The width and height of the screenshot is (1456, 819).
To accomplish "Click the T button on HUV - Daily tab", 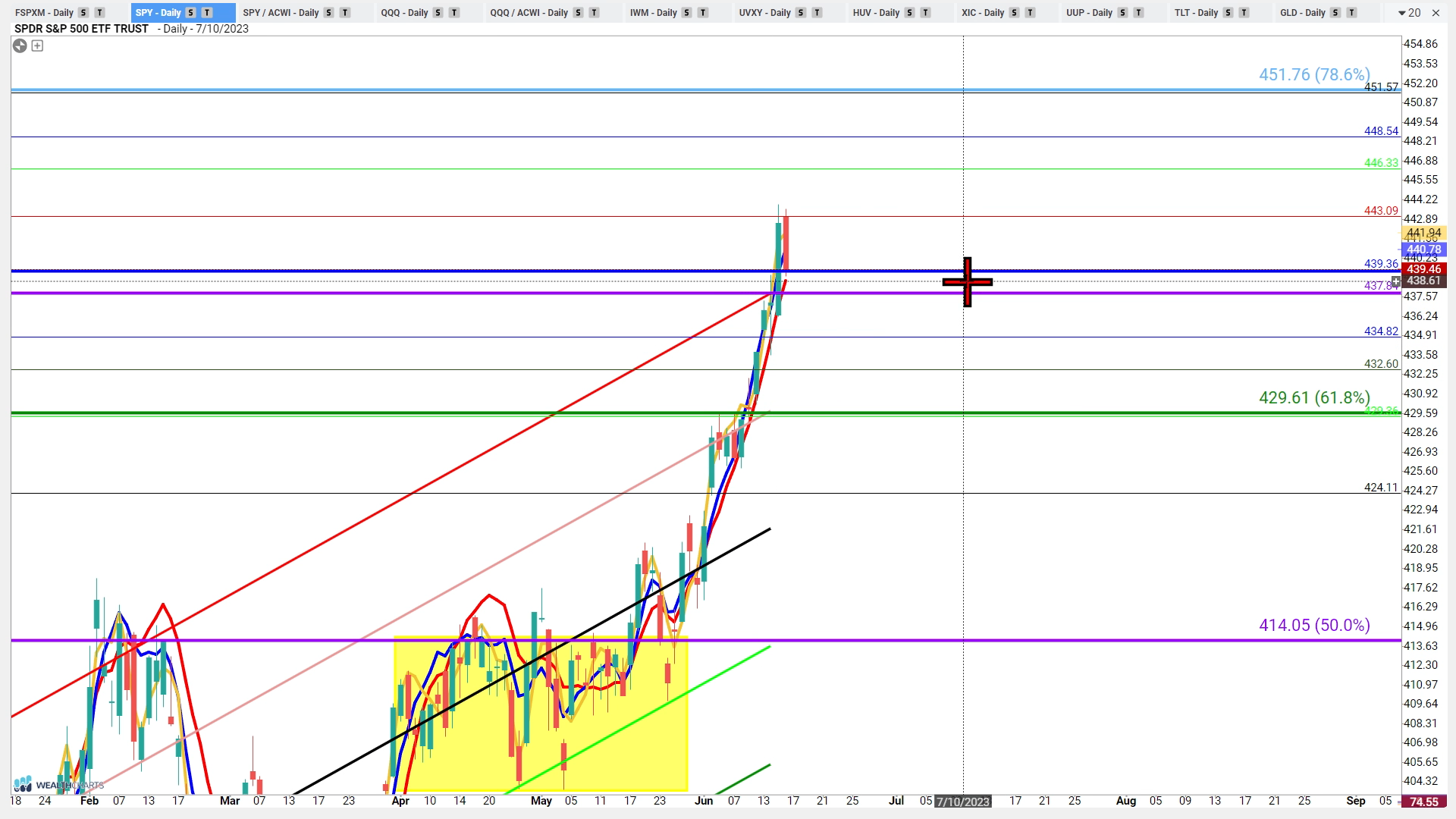I will click(925, 13).
